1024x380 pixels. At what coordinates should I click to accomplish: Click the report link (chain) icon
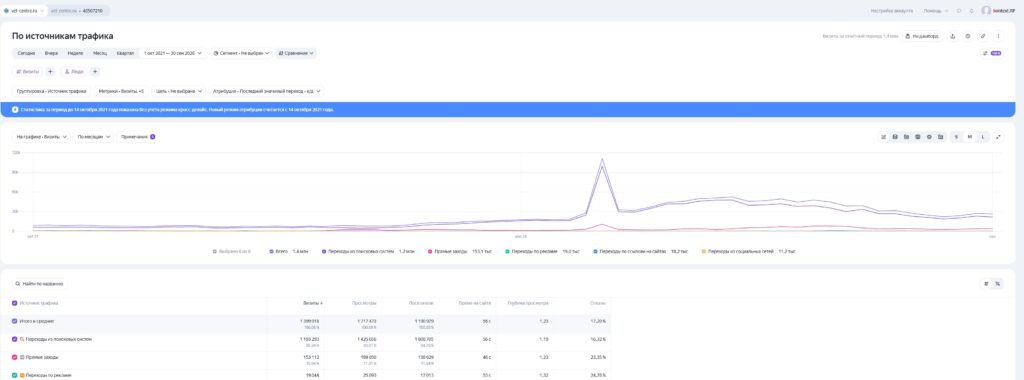coord(983,37)
